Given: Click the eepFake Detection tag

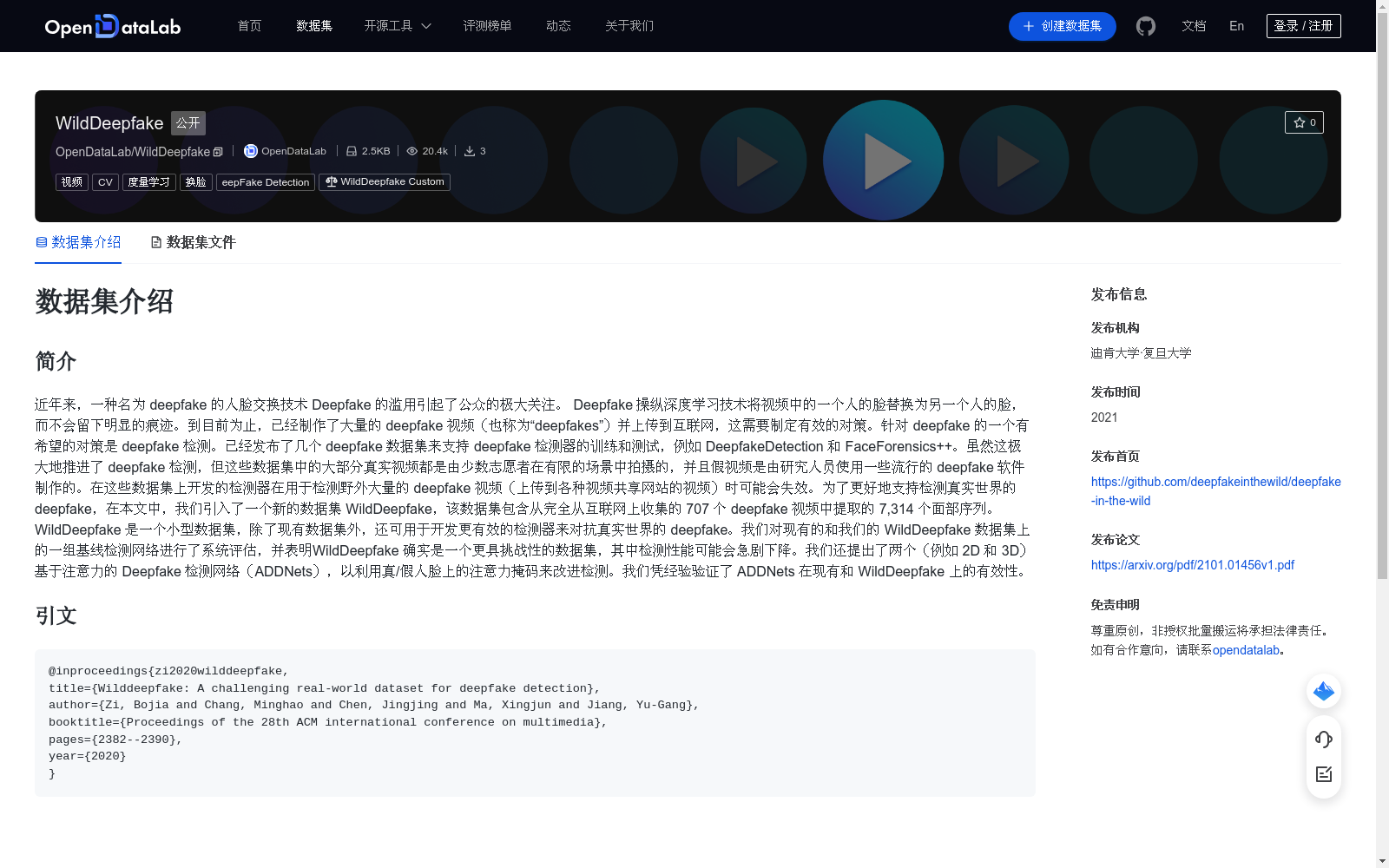Looking at the screenshot, I should (x=266, y=182).
